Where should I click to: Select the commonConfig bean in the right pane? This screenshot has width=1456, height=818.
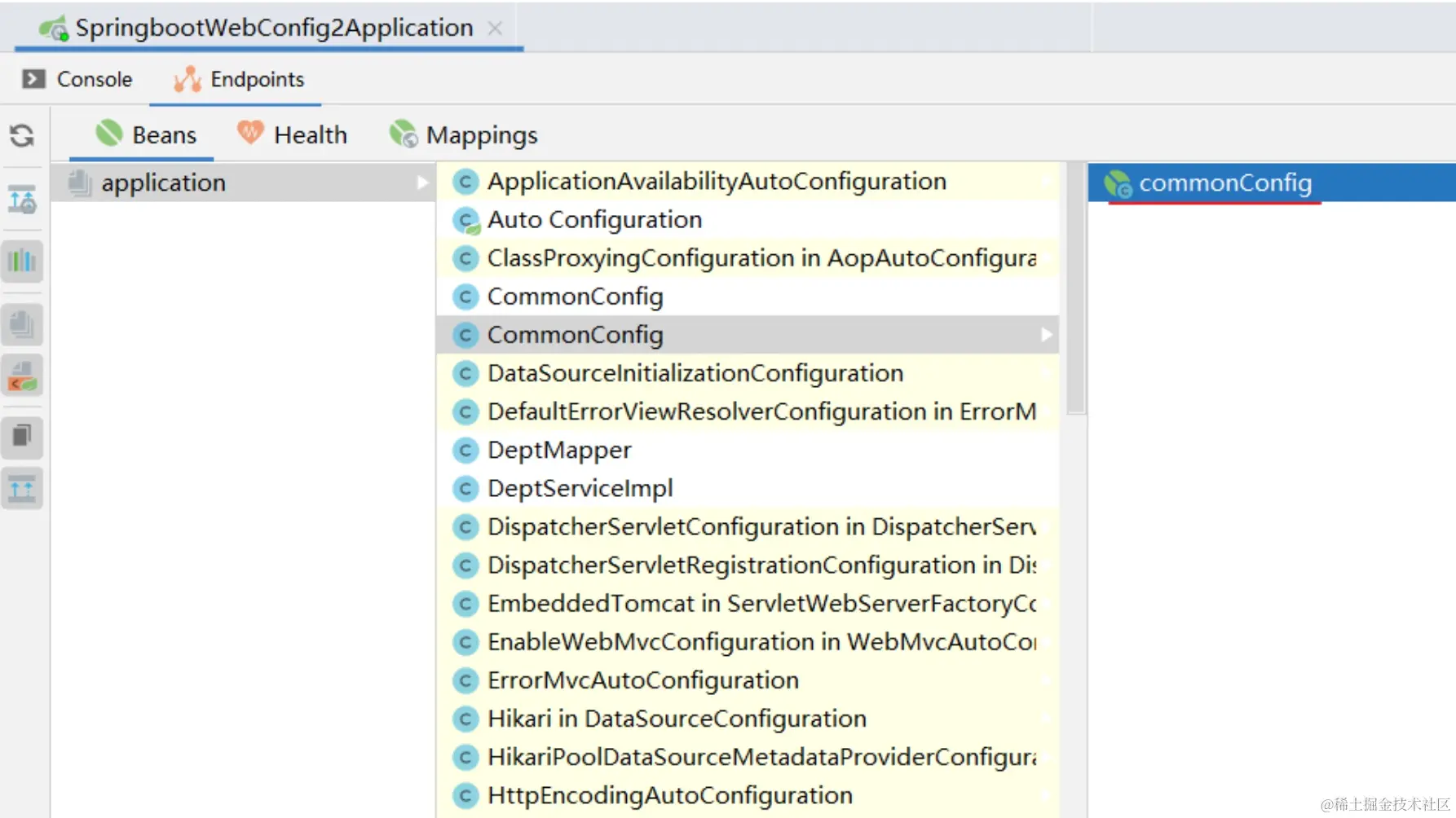[1272, 183]
